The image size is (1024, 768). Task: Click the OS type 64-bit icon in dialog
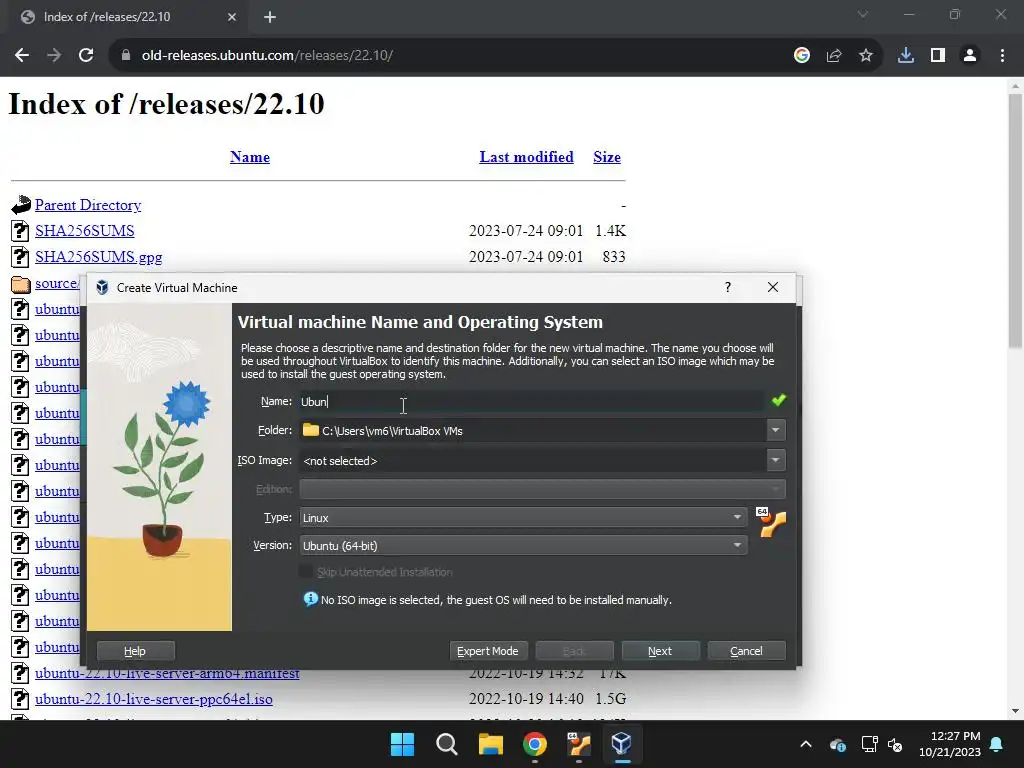[x=771, y=522]
